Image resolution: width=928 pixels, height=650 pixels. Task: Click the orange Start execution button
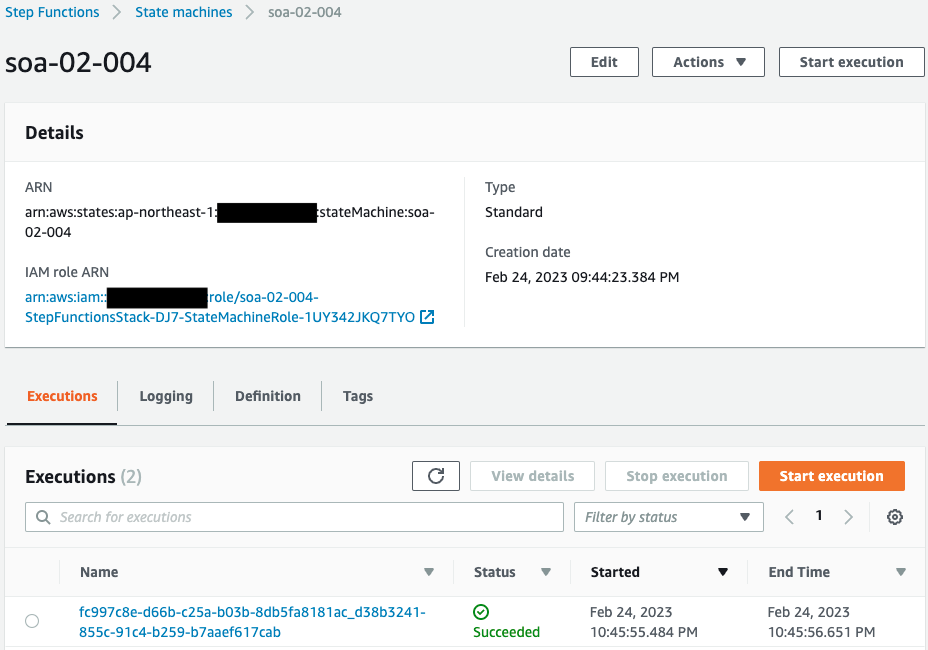[x=832, y=476]
